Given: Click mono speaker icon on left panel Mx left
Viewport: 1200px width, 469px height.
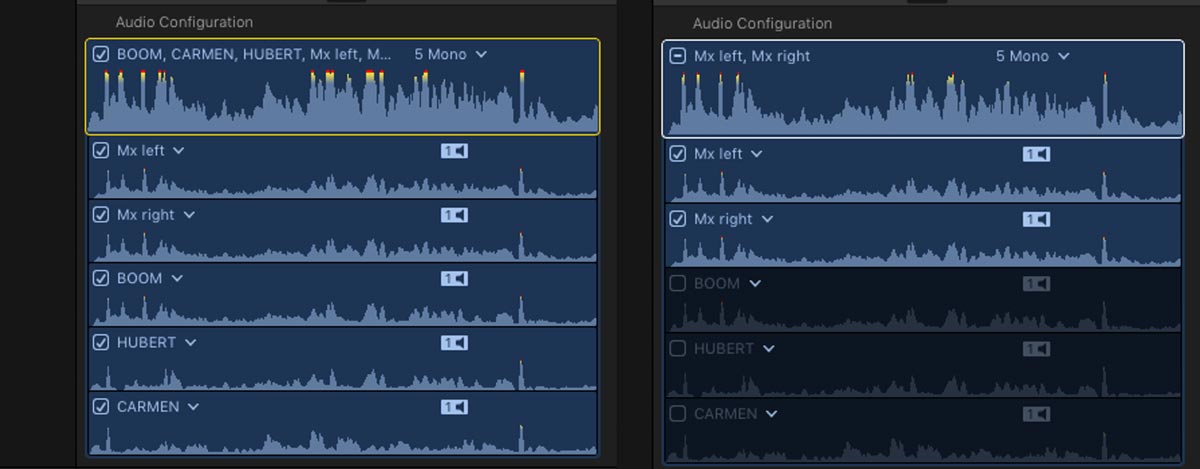Looking at the screenshot, I should pos(454,151).
